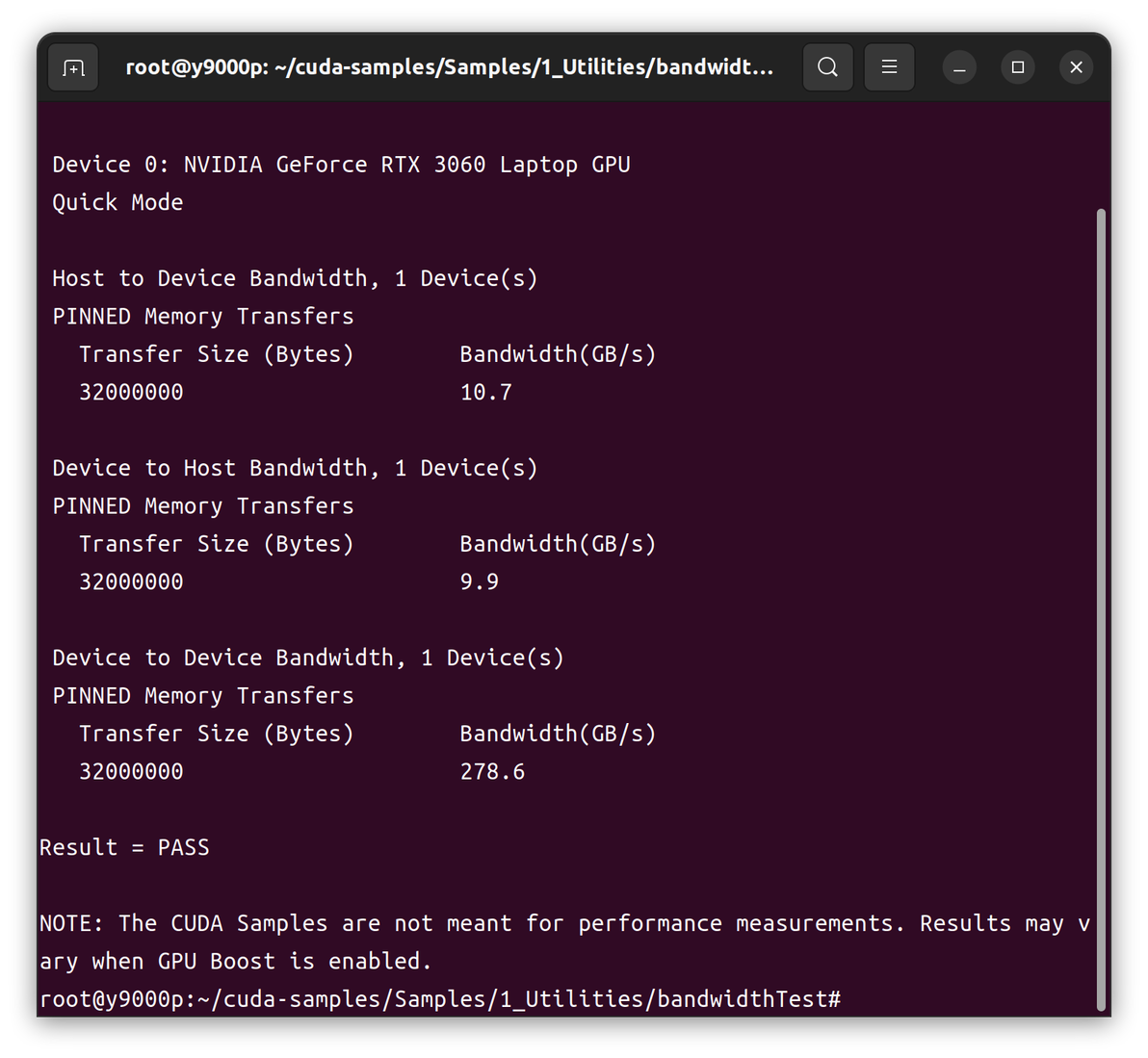The image size is (1148, 1058).
Task: Click 32000000 under Device to Device section
Action: pos(131,772)
